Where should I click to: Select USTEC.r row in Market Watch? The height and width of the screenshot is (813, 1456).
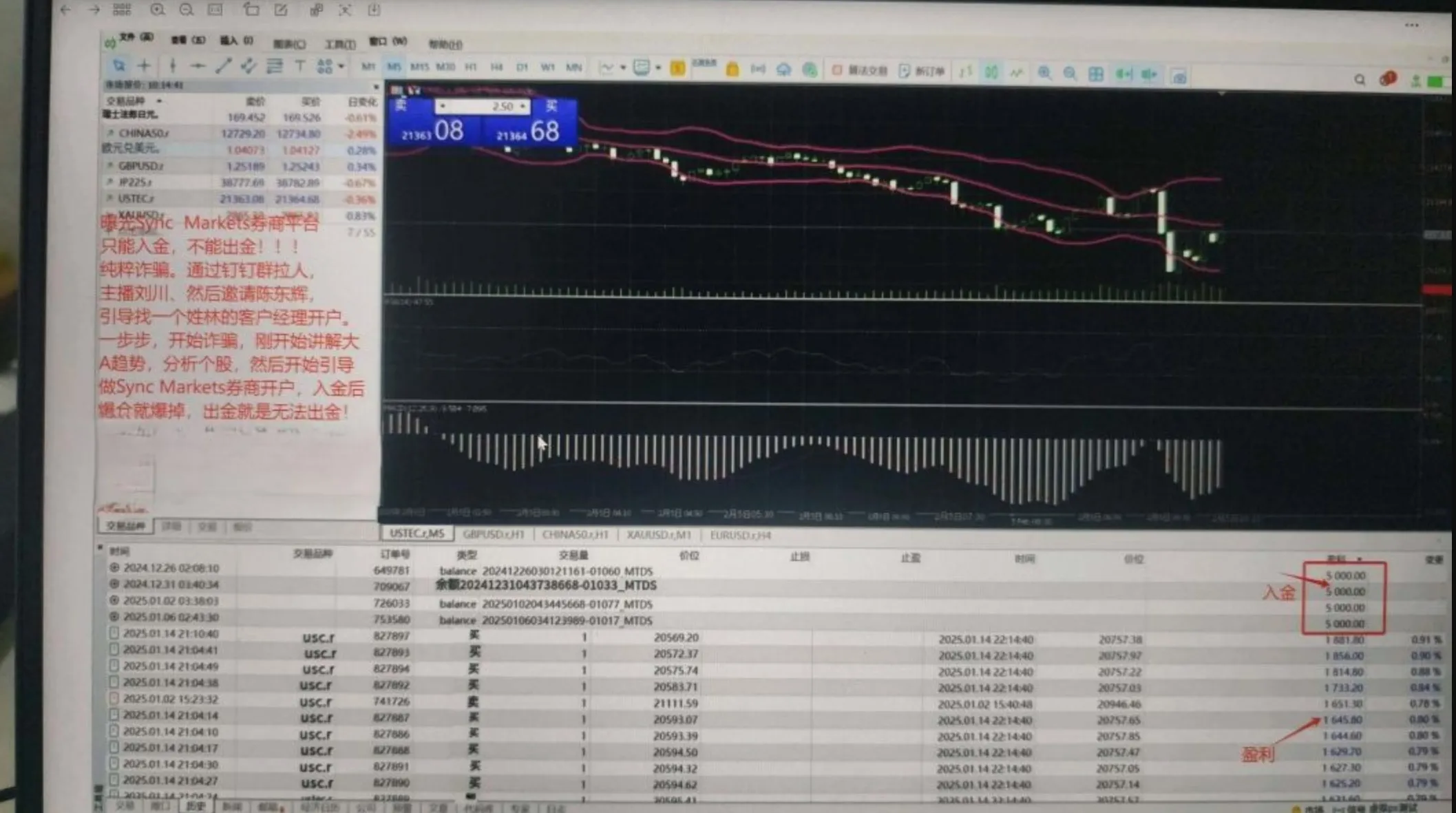coord(240,199)
